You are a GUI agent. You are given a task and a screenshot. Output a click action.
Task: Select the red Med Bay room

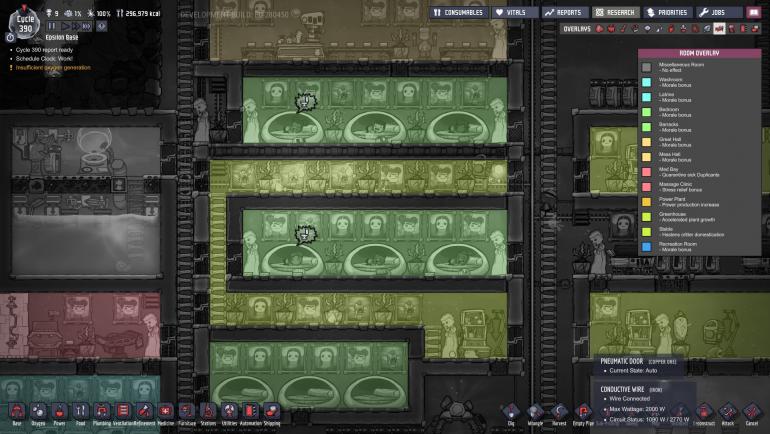click(80, 326)
